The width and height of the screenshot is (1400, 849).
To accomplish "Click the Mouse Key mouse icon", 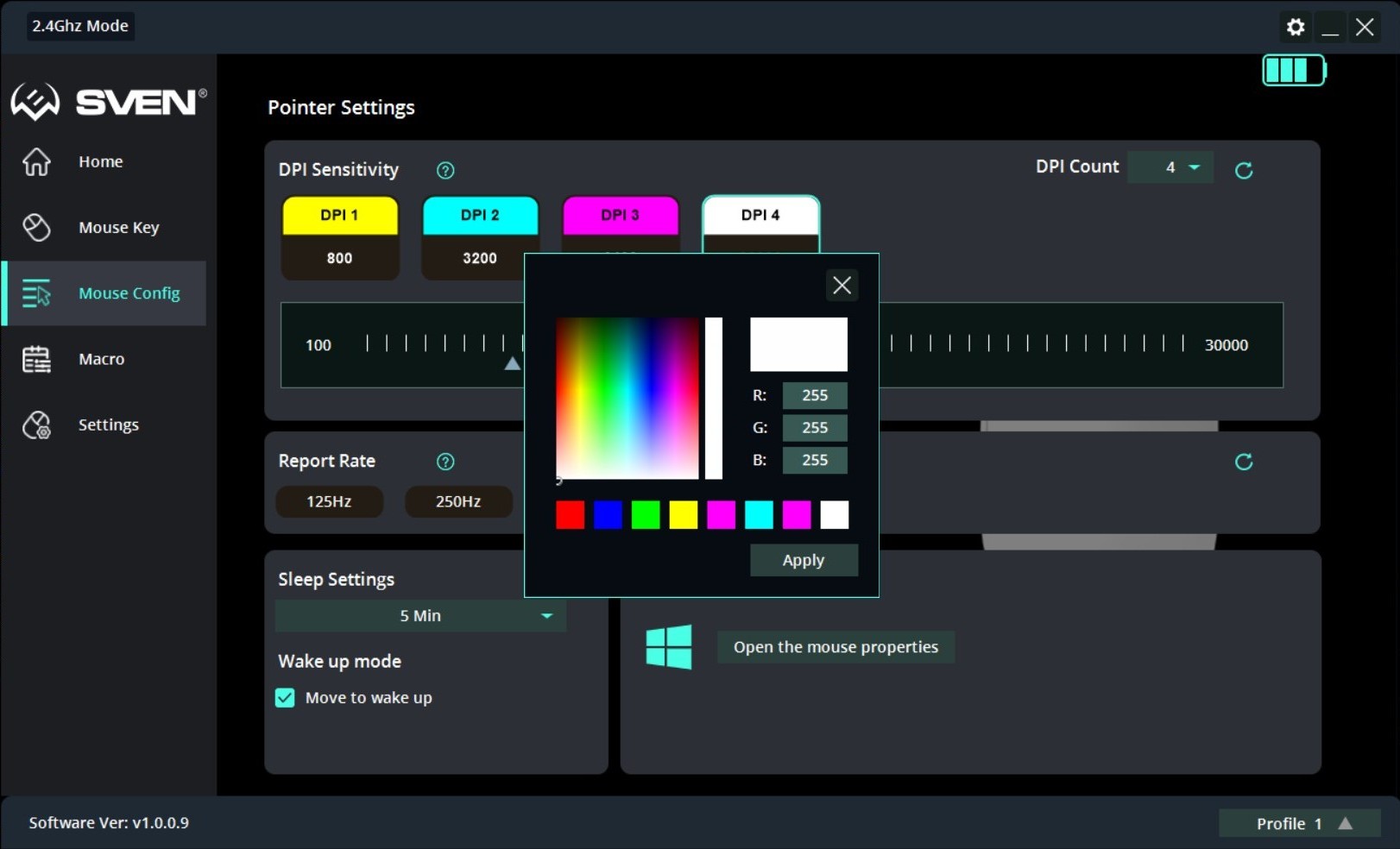I will [x=36, y=227].
